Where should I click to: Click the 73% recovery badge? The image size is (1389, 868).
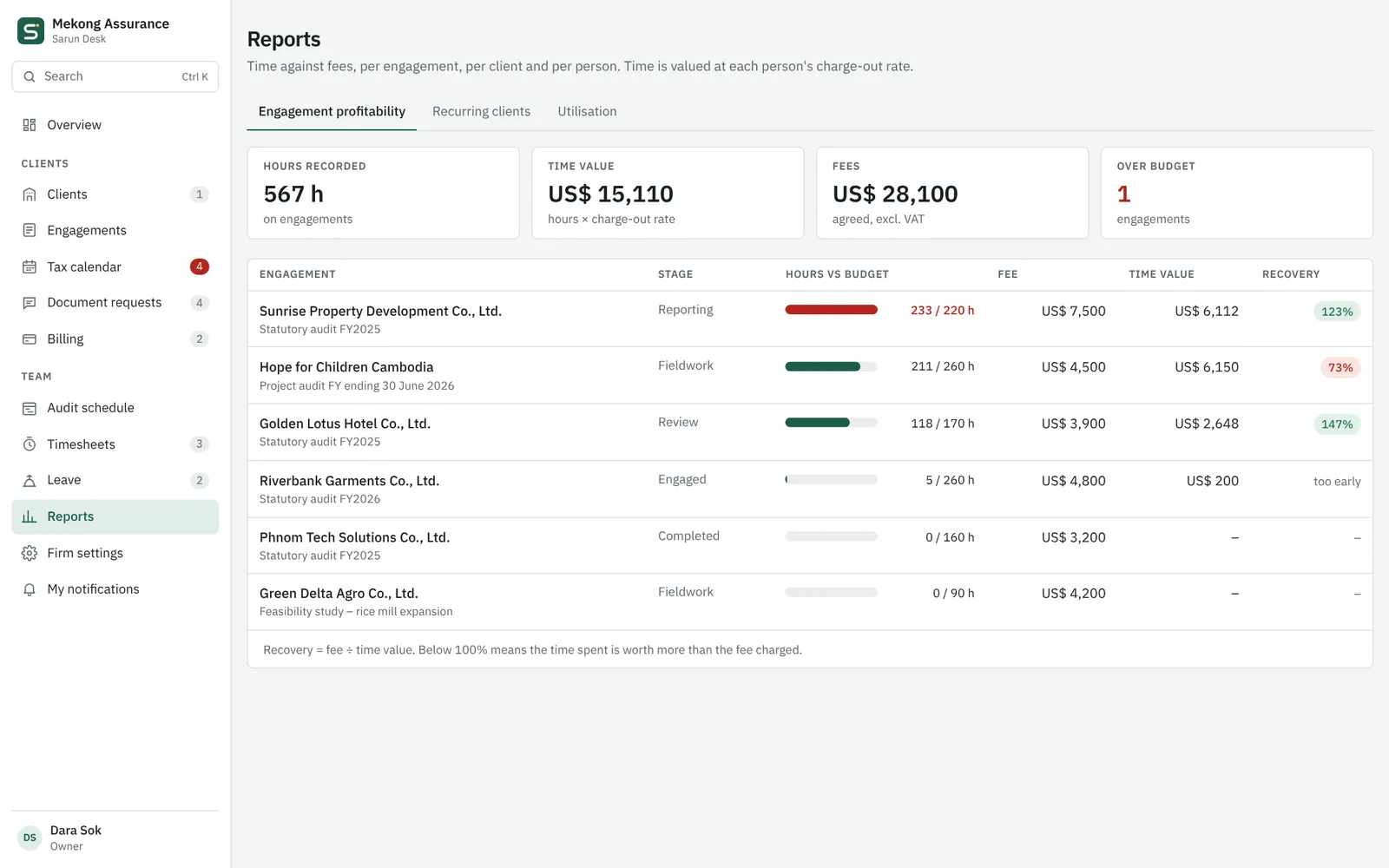point(1340,368)
